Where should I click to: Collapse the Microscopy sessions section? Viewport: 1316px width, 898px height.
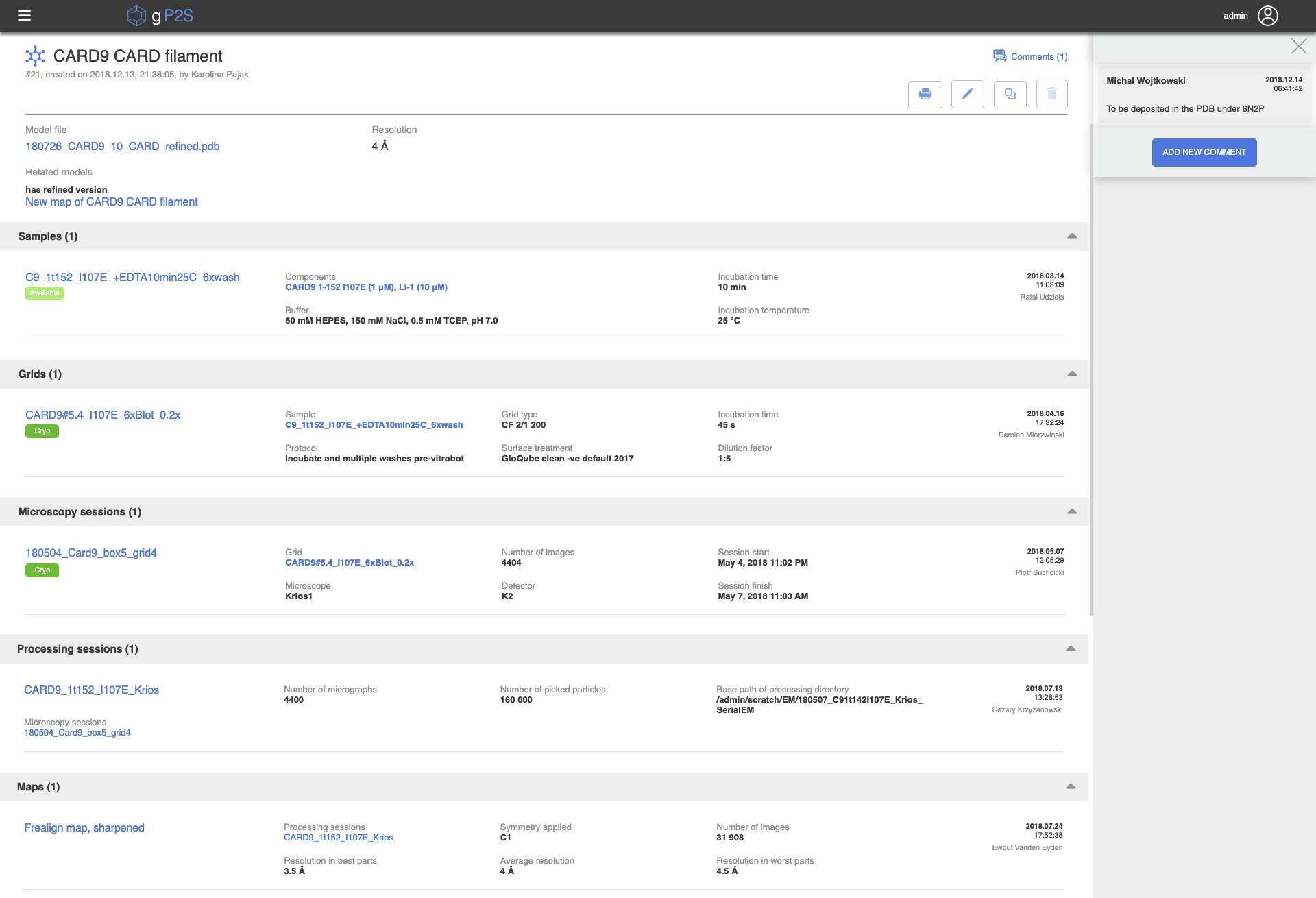tap(1072, 512)
